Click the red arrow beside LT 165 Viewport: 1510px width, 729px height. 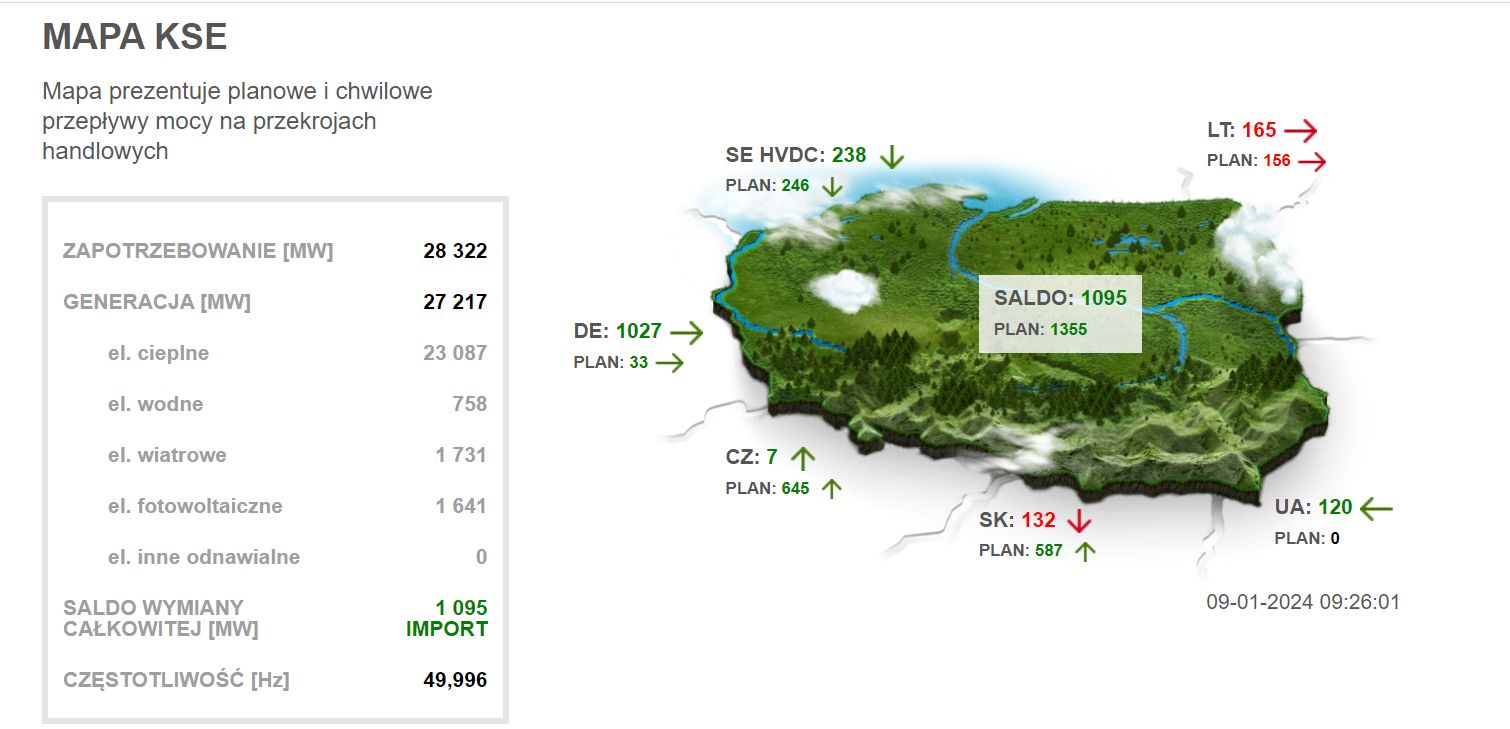1301,131
